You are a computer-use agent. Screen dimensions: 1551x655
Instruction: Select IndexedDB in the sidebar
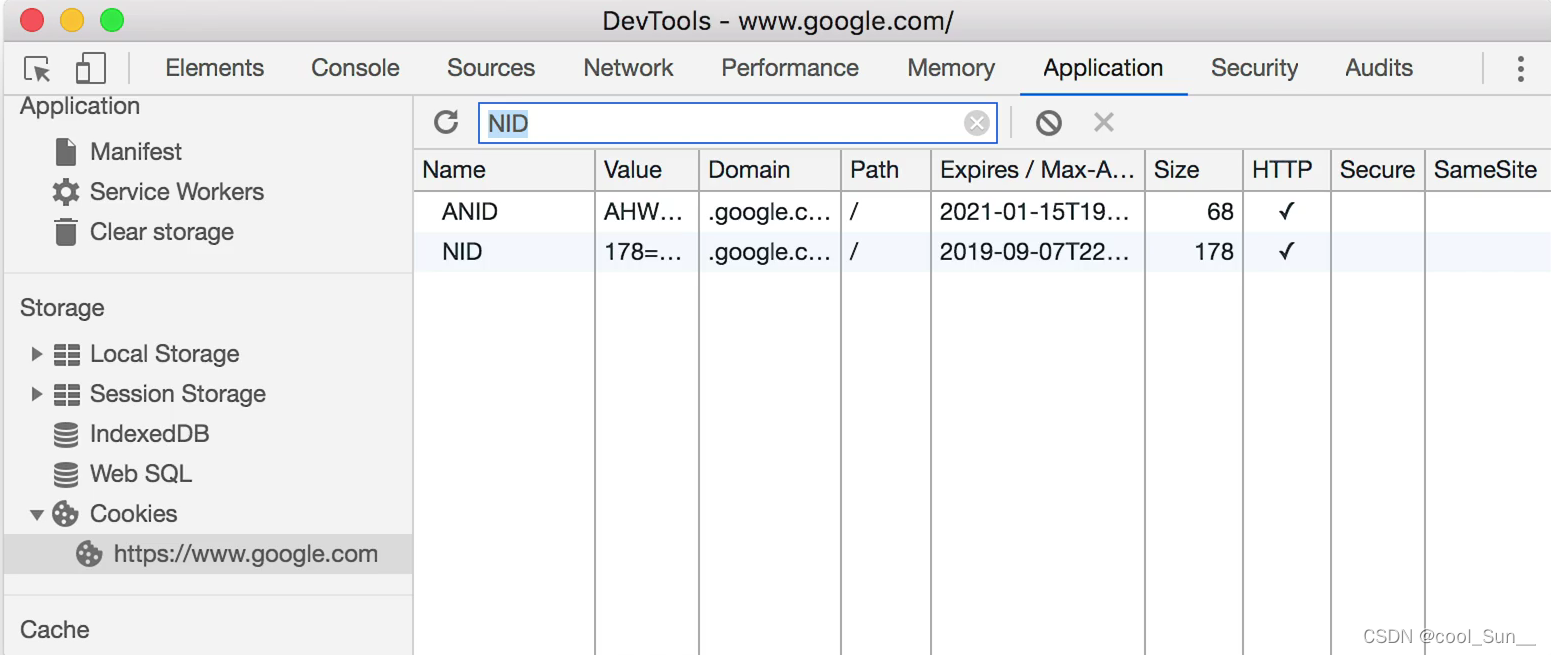pyautogui.click(x=150, y=434)
